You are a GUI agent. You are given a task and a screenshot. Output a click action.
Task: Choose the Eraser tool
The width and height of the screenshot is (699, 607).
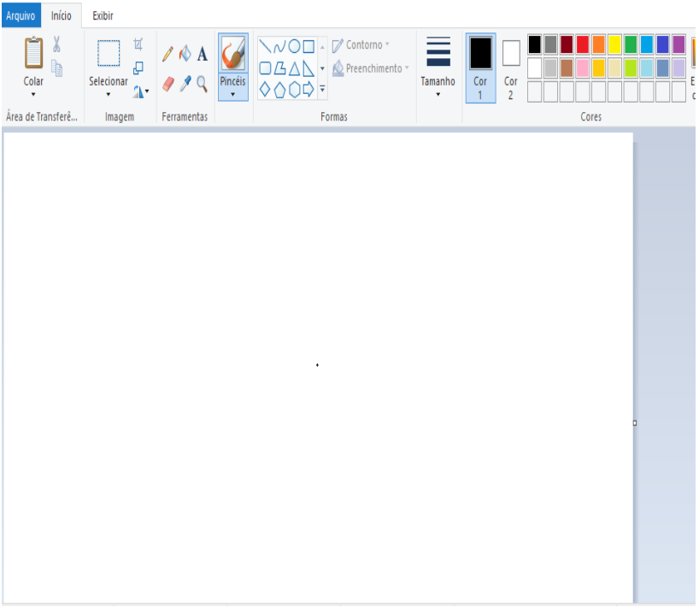pos(168,83)
